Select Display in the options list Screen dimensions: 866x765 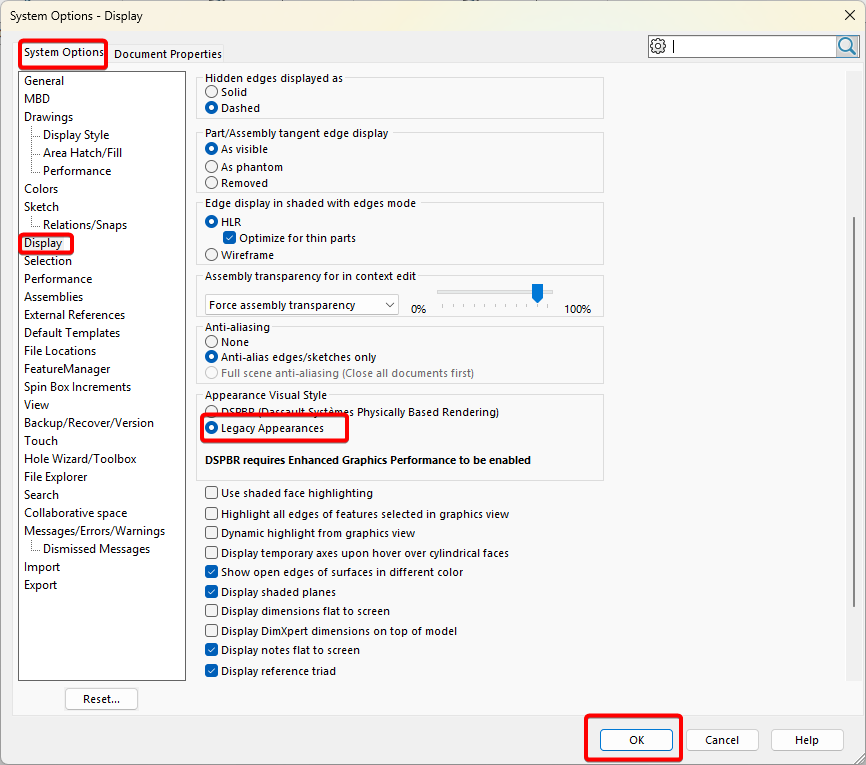(x=43, y=243)
